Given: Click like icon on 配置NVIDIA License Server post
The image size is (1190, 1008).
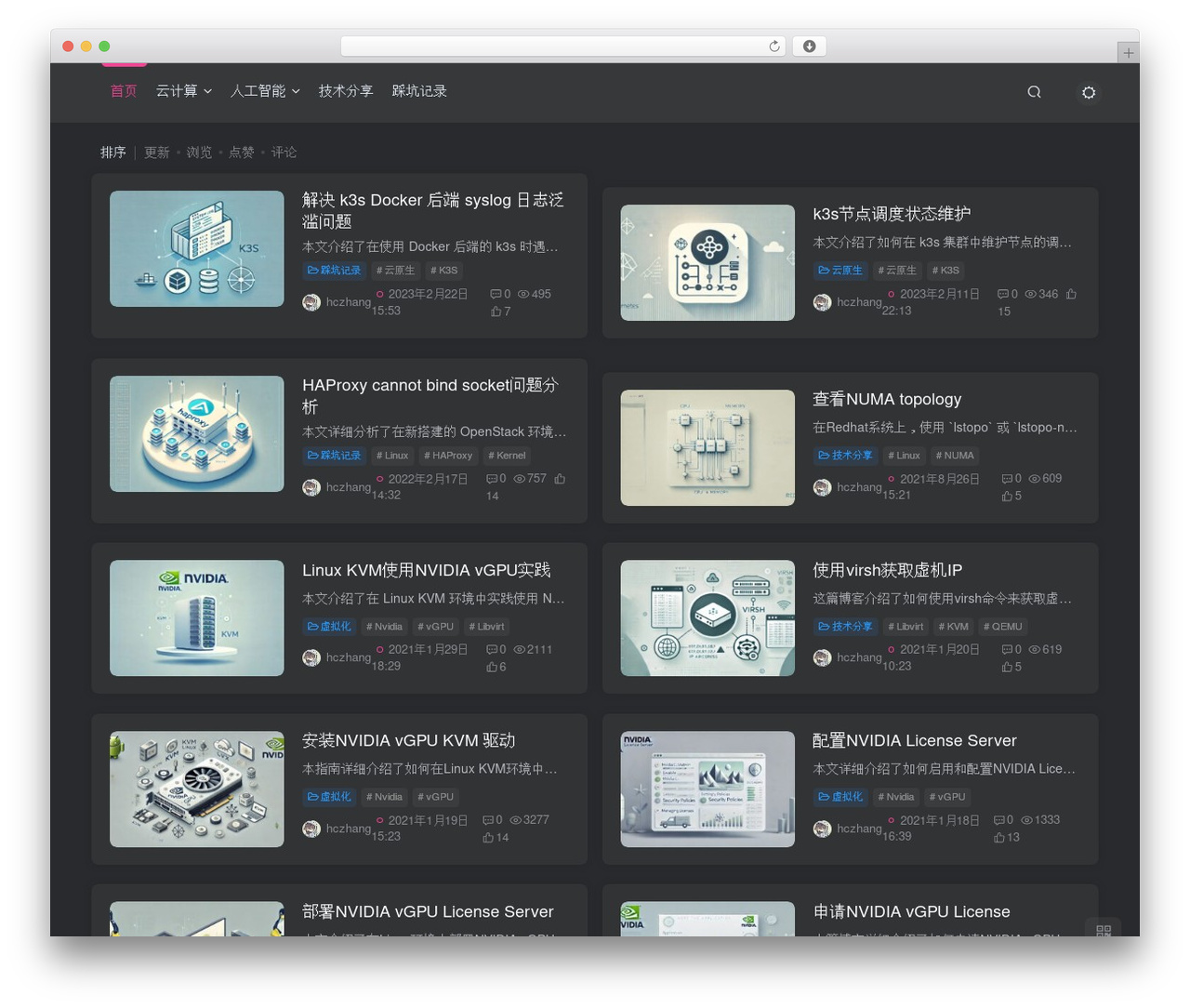Looking at the screenshot, I should coord(999,838).
